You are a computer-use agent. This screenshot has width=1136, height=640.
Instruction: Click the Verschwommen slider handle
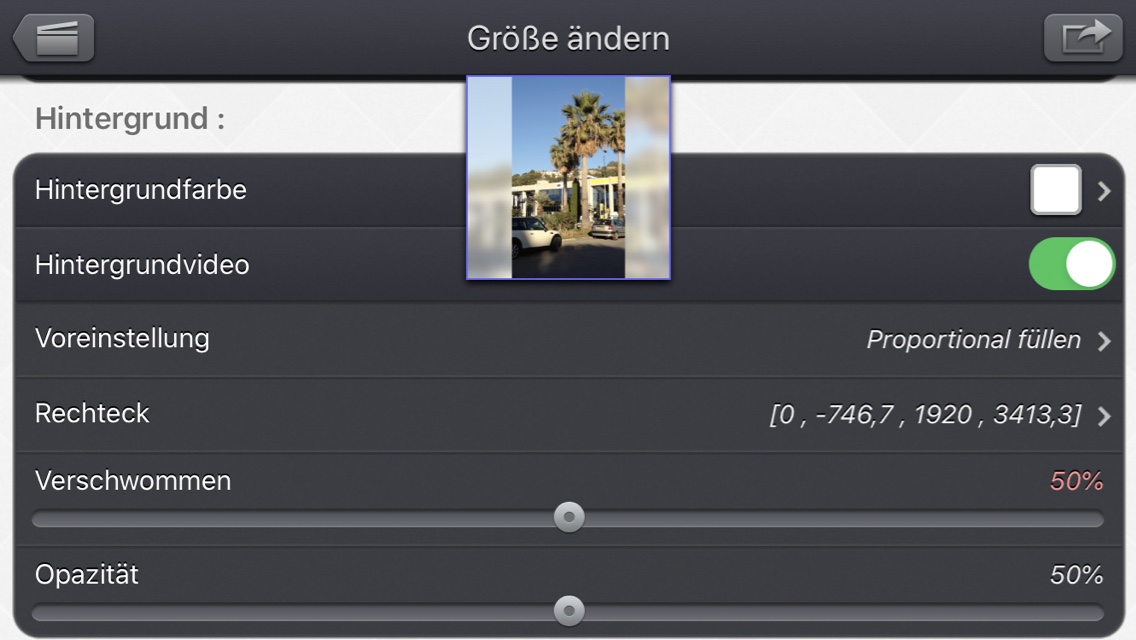(x=569, y=517)
